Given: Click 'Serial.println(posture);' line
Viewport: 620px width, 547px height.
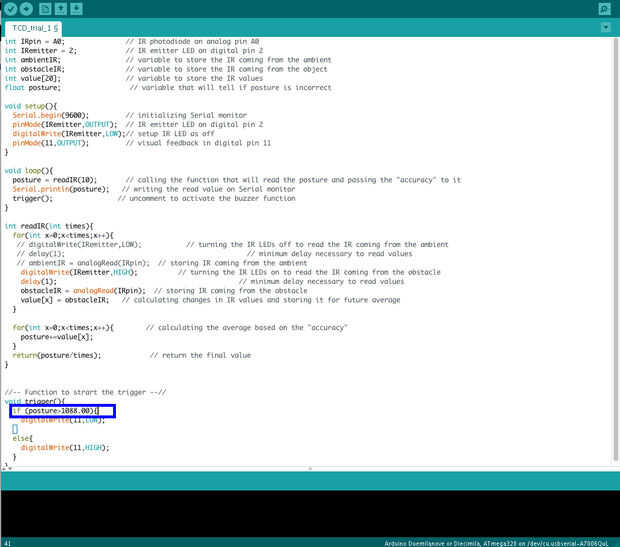Looking at the screenshot, I should coord(61,189).
